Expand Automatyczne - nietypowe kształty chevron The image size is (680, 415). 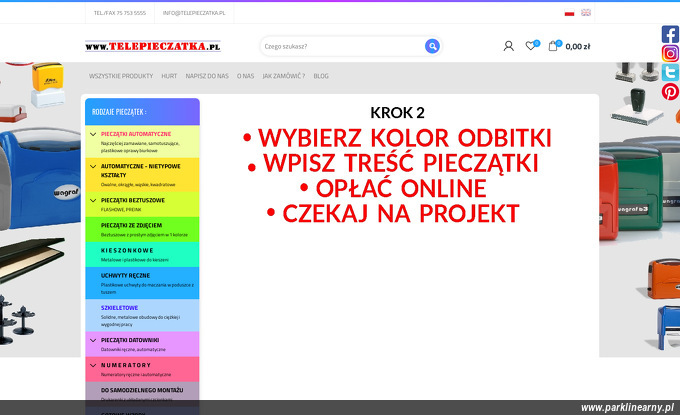point(93,166)
